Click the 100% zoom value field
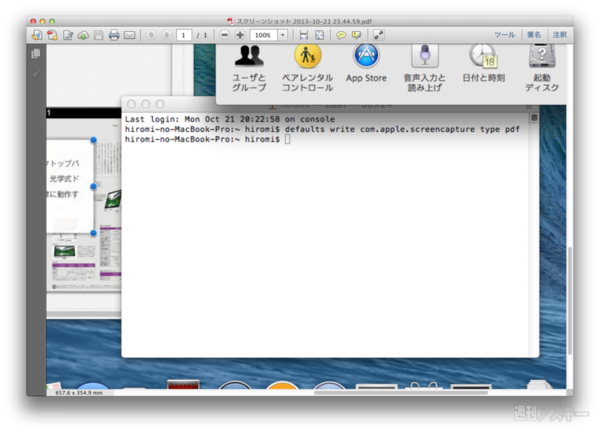 [x=264, y=35]
